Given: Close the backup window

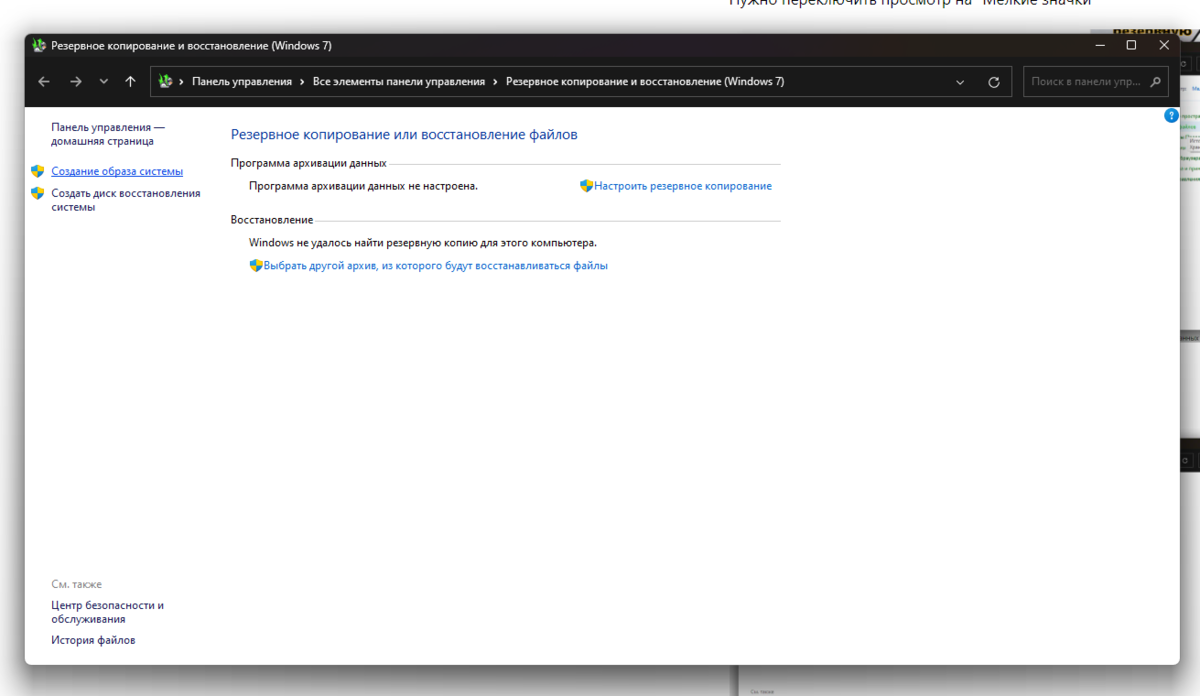Looking at the screenshot, I should 1164,45.
